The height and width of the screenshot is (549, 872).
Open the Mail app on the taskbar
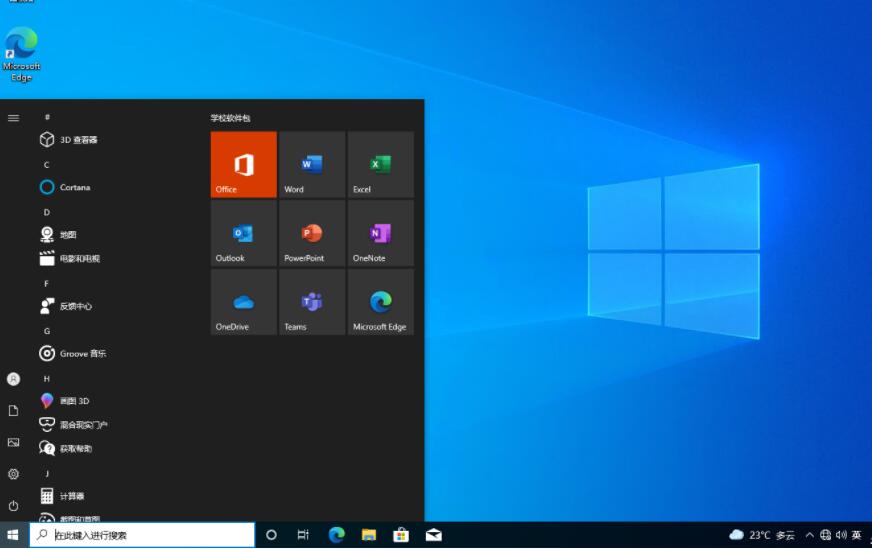434,535
